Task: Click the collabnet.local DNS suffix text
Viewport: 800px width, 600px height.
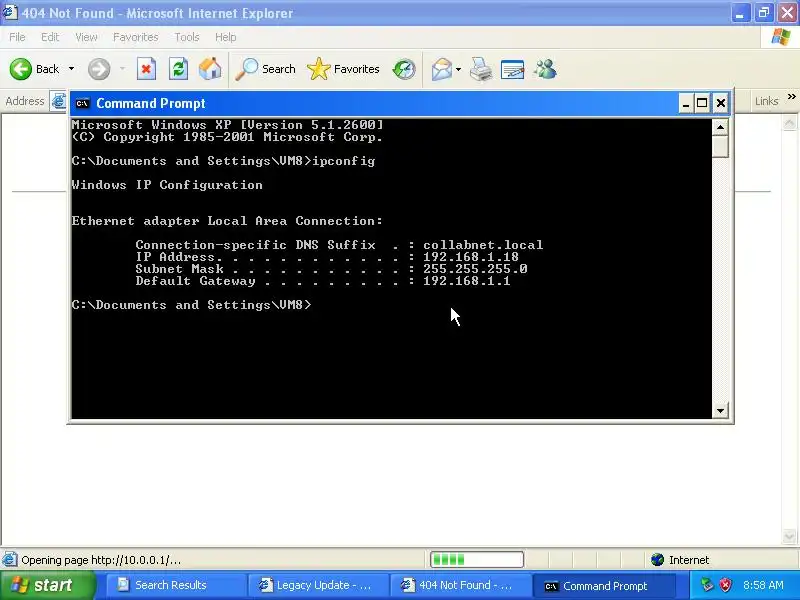Action: click(x=483, y=245)
